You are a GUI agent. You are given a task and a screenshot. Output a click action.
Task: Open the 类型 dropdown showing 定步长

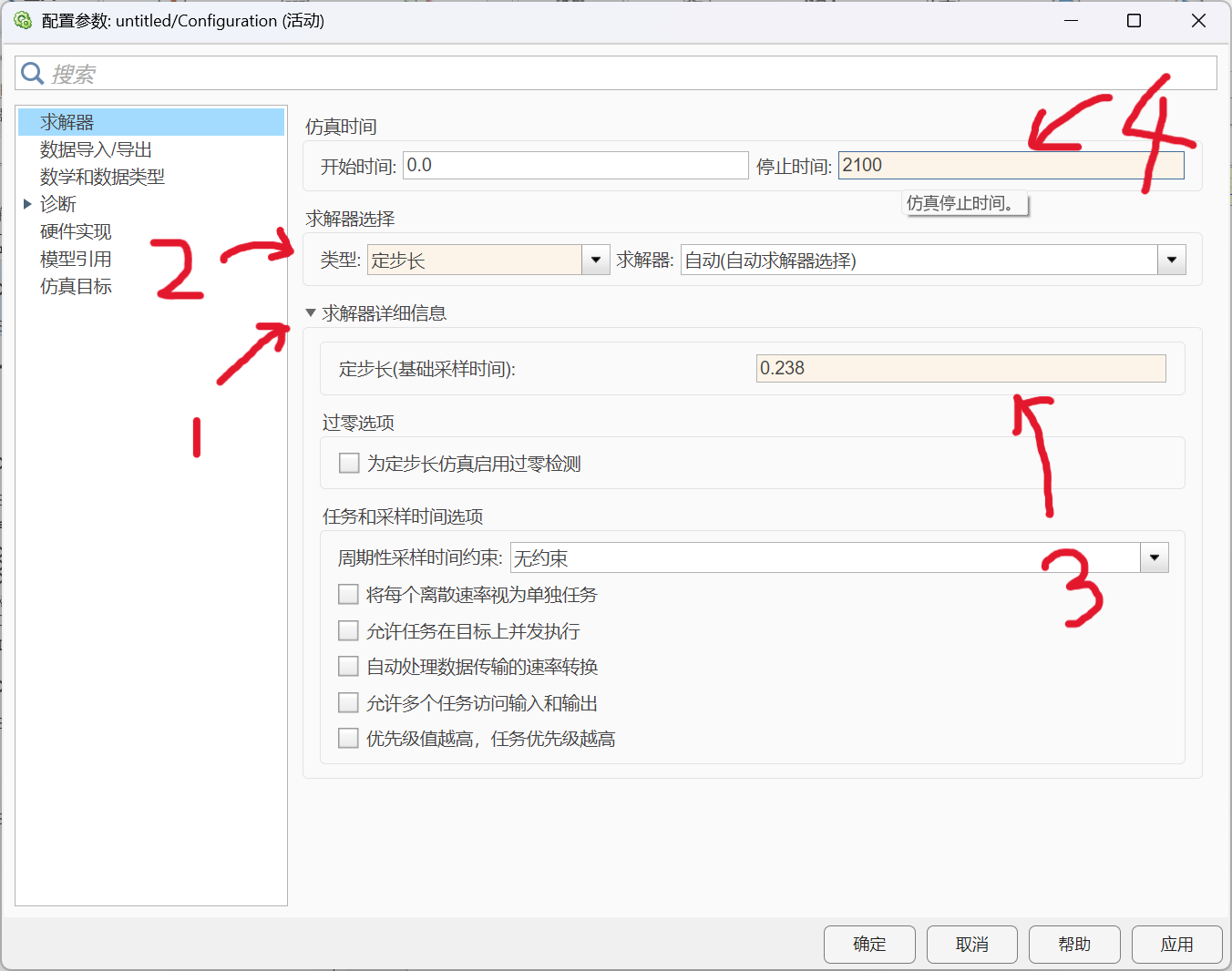point(596,260)
